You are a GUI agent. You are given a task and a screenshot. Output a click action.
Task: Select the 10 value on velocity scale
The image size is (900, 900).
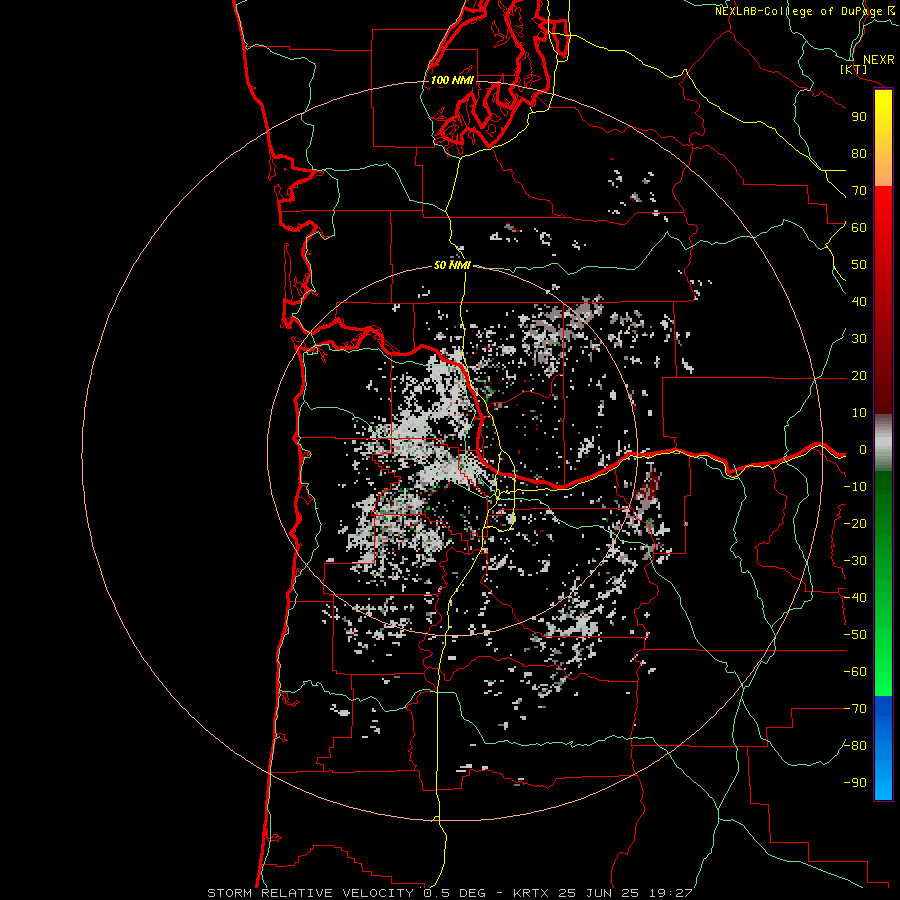click(859, 413)
